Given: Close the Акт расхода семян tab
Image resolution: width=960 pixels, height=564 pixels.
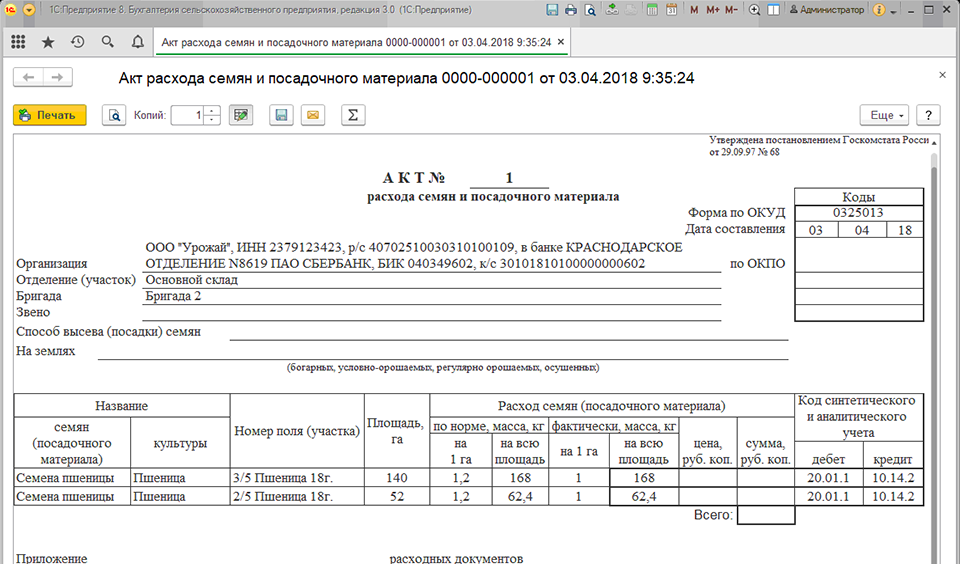Looking at the screenshot, I should pos(561,42).
